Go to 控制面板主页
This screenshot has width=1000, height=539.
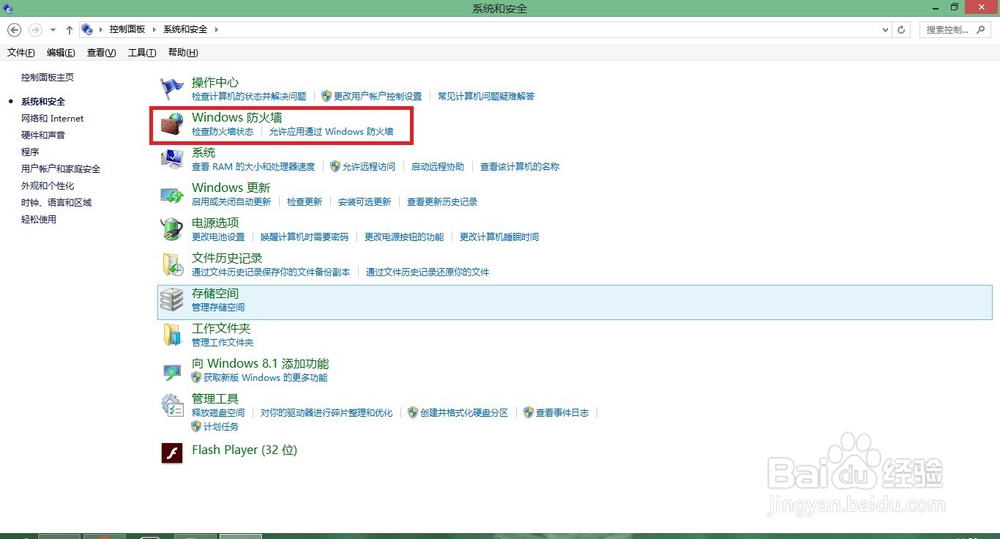point(47,77)
